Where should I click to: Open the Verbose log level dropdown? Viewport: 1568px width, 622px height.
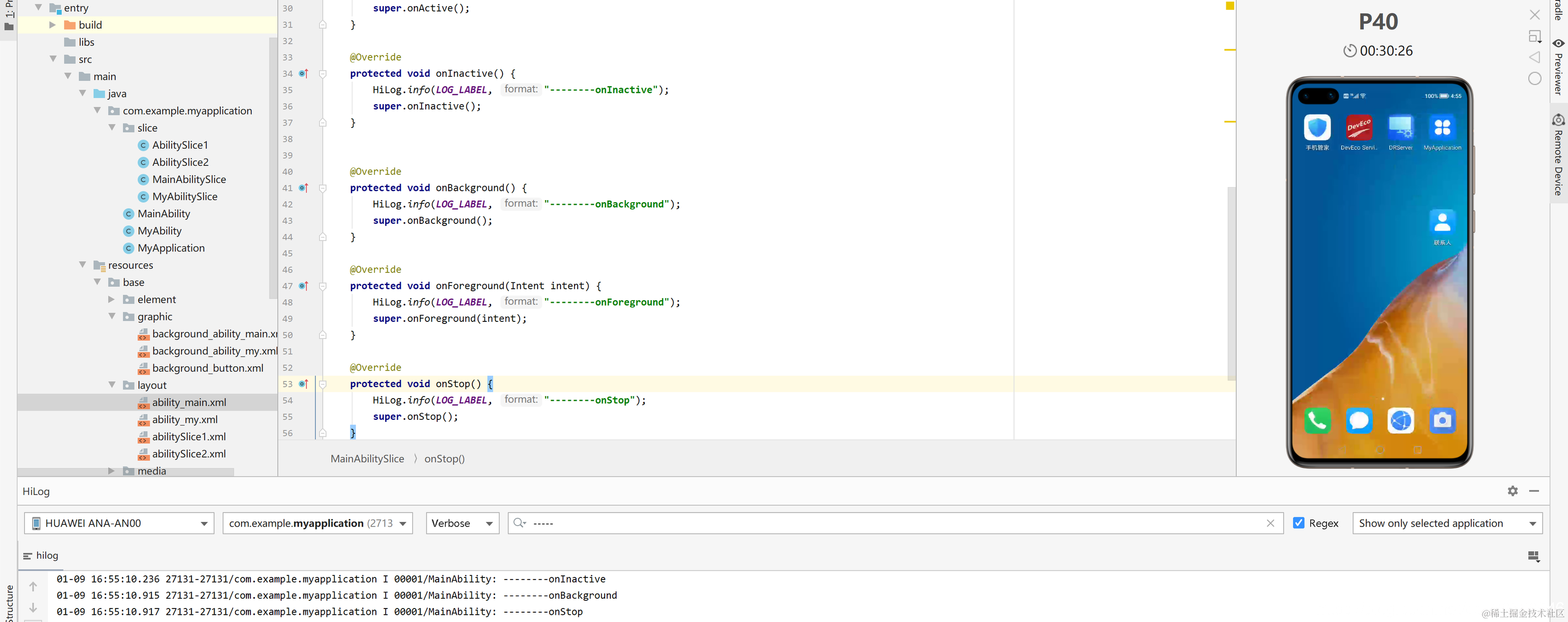coord(462,523)
